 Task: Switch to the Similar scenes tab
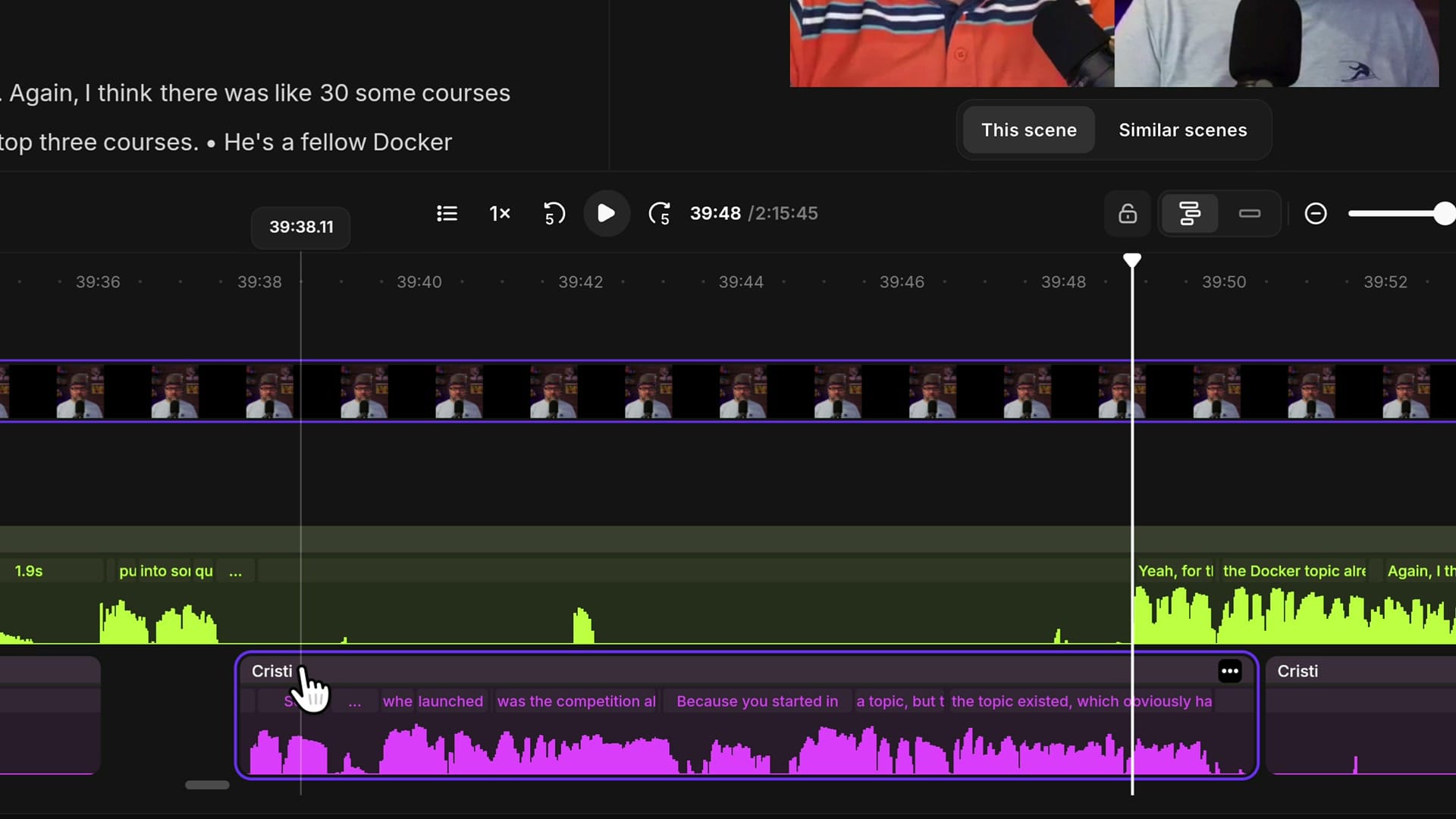(1183, 130)
